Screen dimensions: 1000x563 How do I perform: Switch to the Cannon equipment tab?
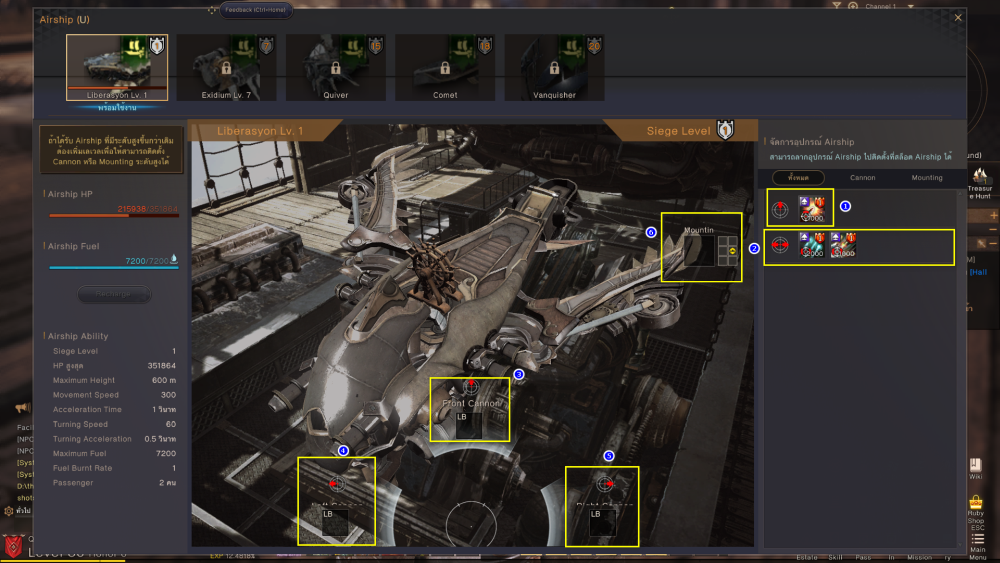(x=862, y=178)
